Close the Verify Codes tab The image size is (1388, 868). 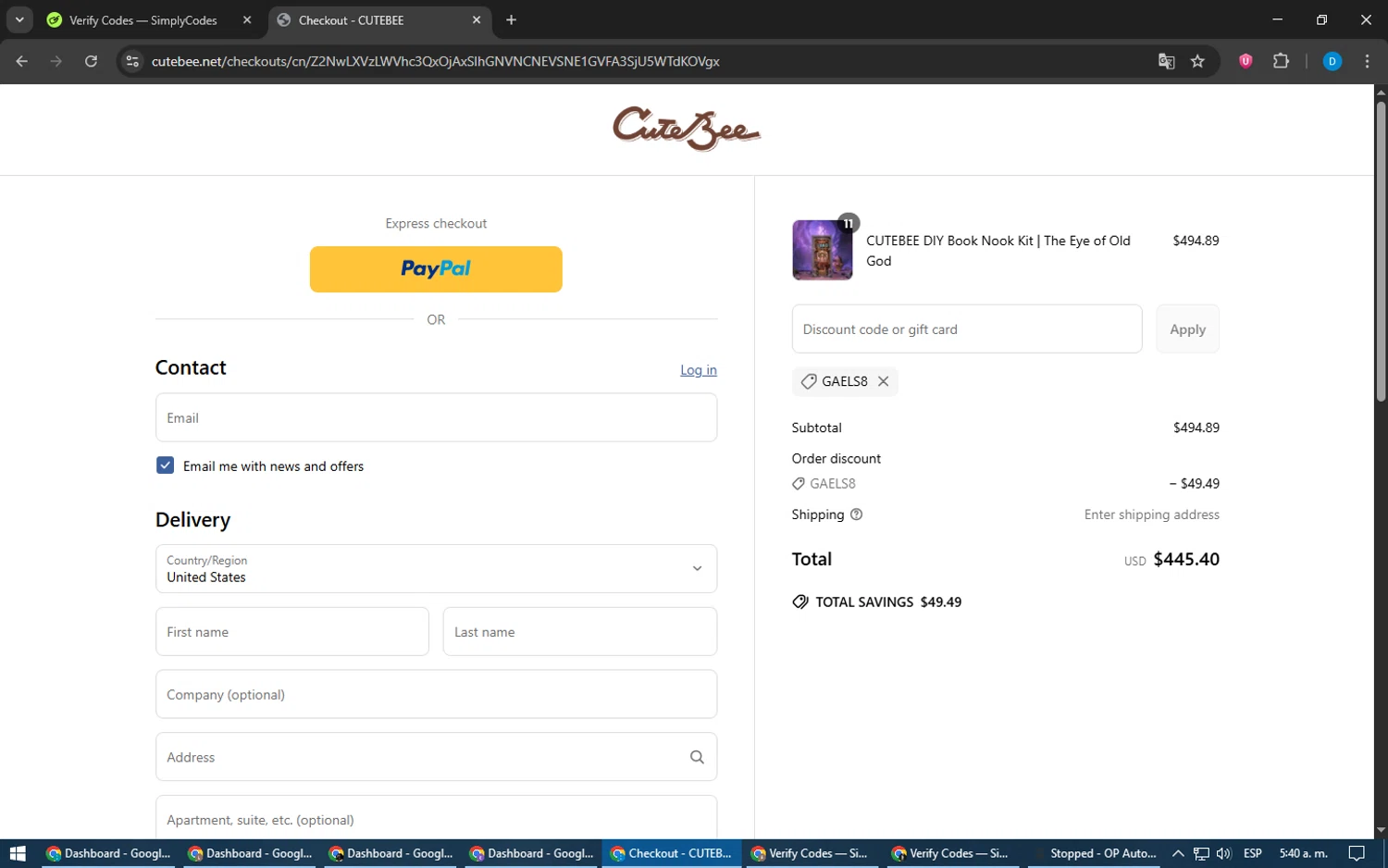click(x=247, y=19)
